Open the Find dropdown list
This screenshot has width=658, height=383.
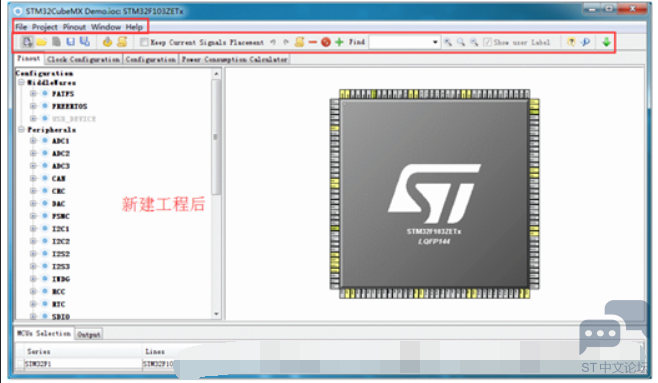click(x=435, y=42)
